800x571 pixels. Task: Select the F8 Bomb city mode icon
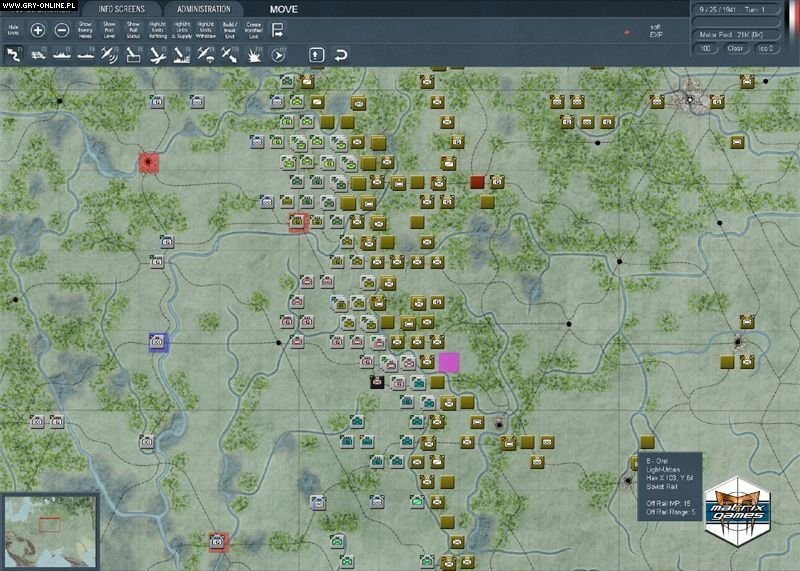[x=182, y=55]
